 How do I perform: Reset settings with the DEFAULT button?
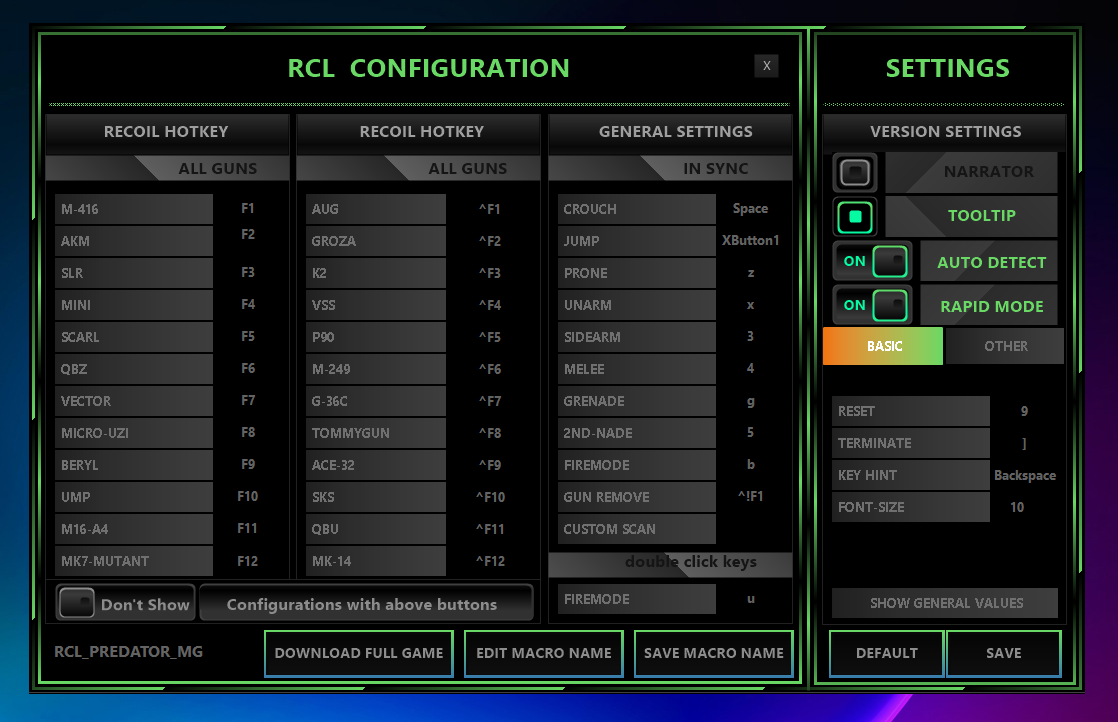886,653
